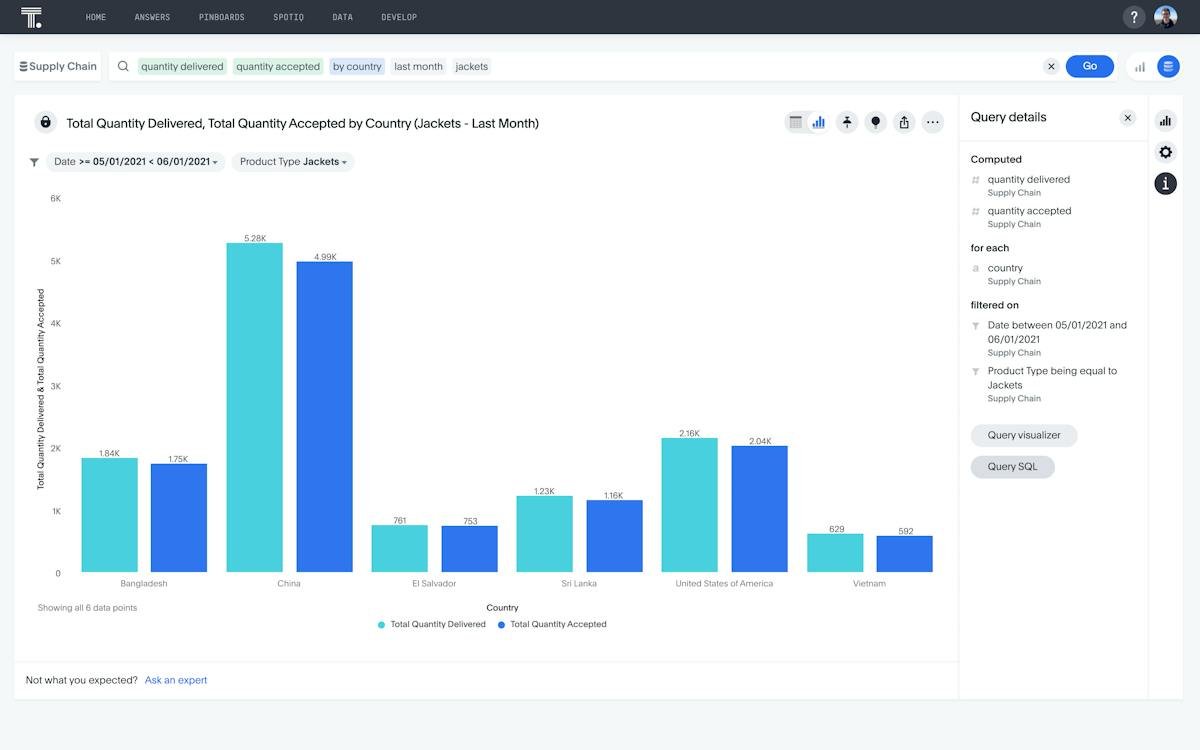Toggle Total Quantity Accepted legend swatch
This screenshot has width=1200, height=750.
(501, 625)
